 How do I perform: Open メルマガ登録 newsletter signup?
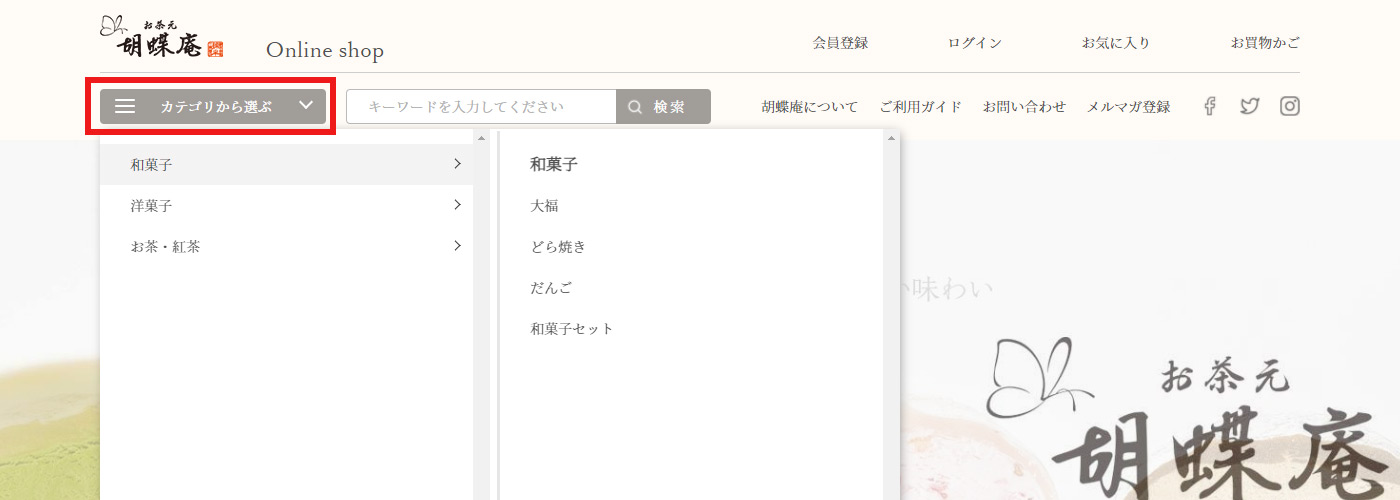1128,107
